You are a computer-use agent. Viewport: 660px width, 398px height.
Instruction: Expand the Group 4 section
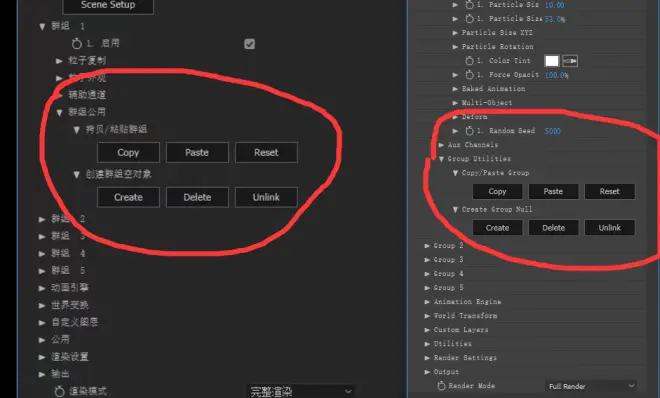(x=427, y=274)
